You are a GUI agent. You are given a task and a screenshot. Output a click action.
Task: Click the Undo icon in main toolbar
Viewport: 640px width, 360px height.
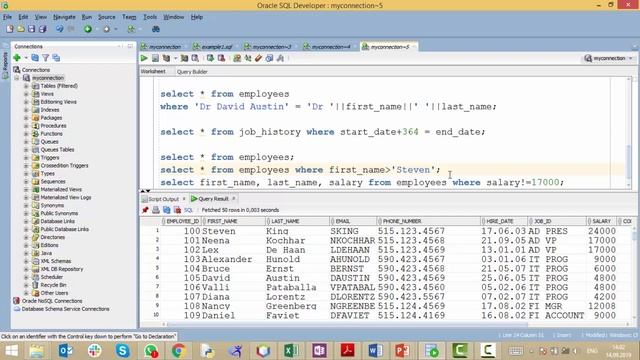(x=60, y=29)
